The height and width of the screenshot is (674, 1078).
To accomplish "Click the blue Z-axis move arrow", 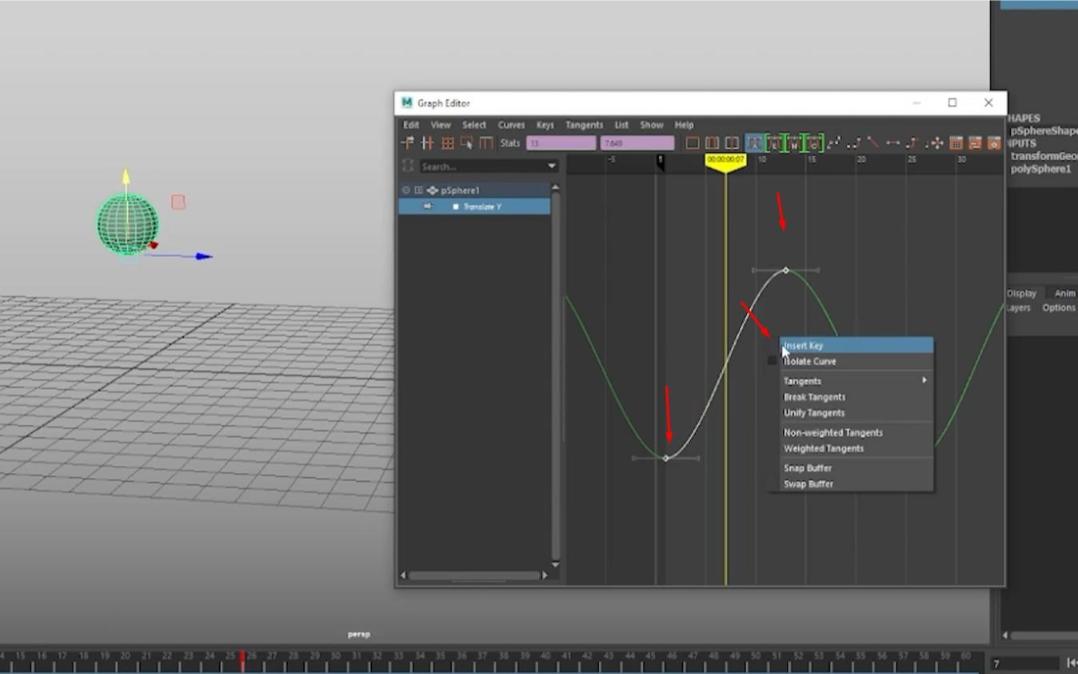I will 204,257.
